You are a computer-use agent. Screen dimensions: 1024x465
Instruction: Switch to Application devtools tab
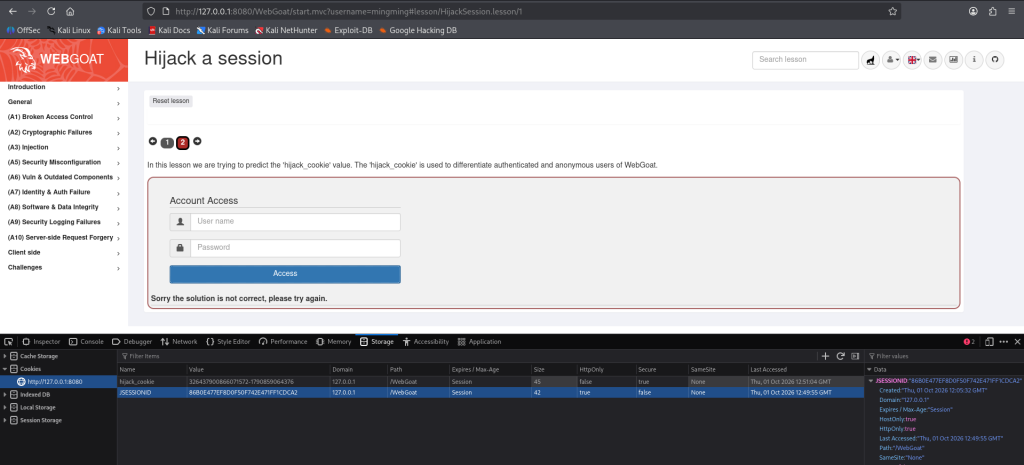pyautogui.click(x=479, y=342)
